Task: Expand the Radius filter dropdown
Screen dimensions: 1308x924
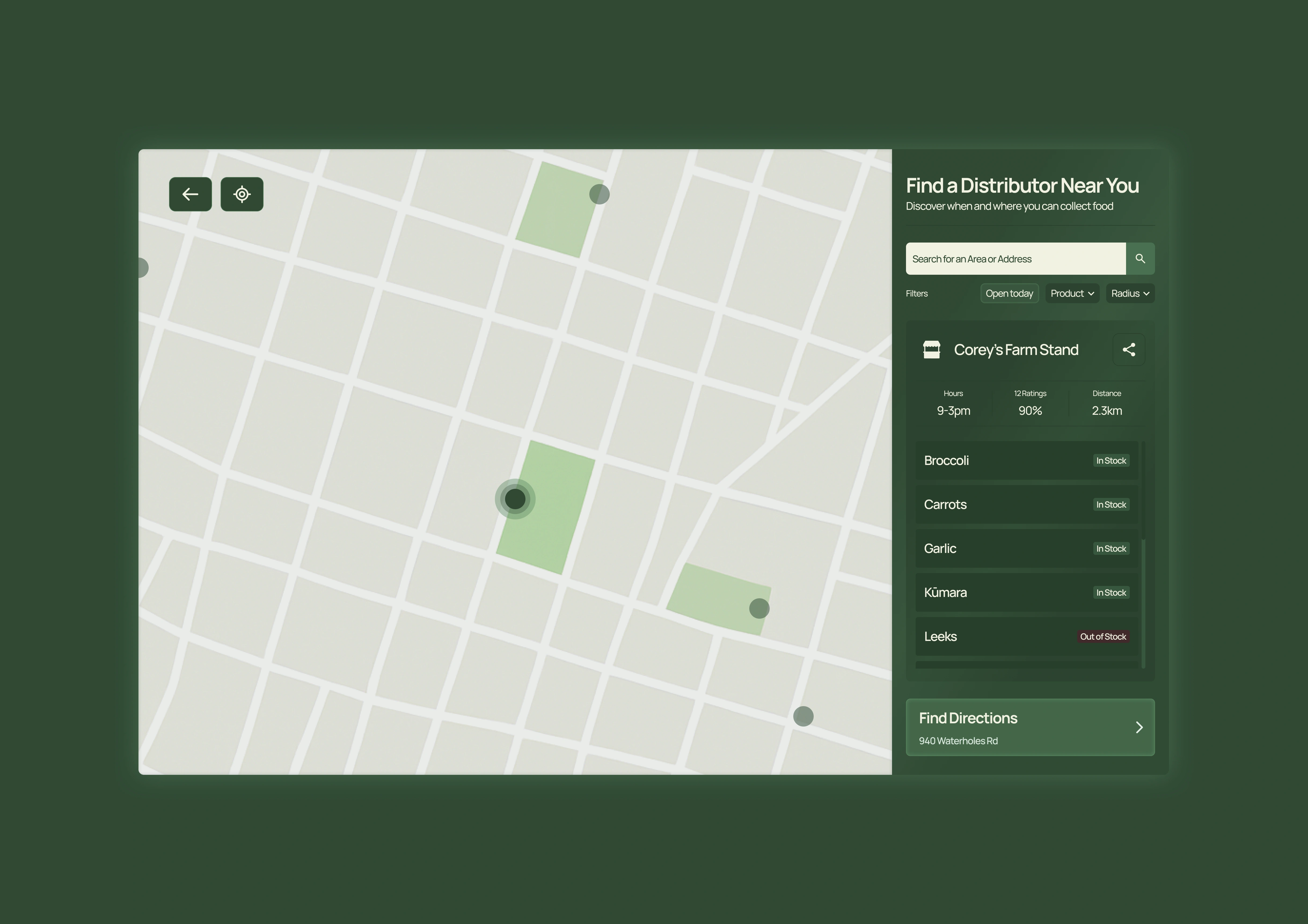Action: coord(1130,294)
